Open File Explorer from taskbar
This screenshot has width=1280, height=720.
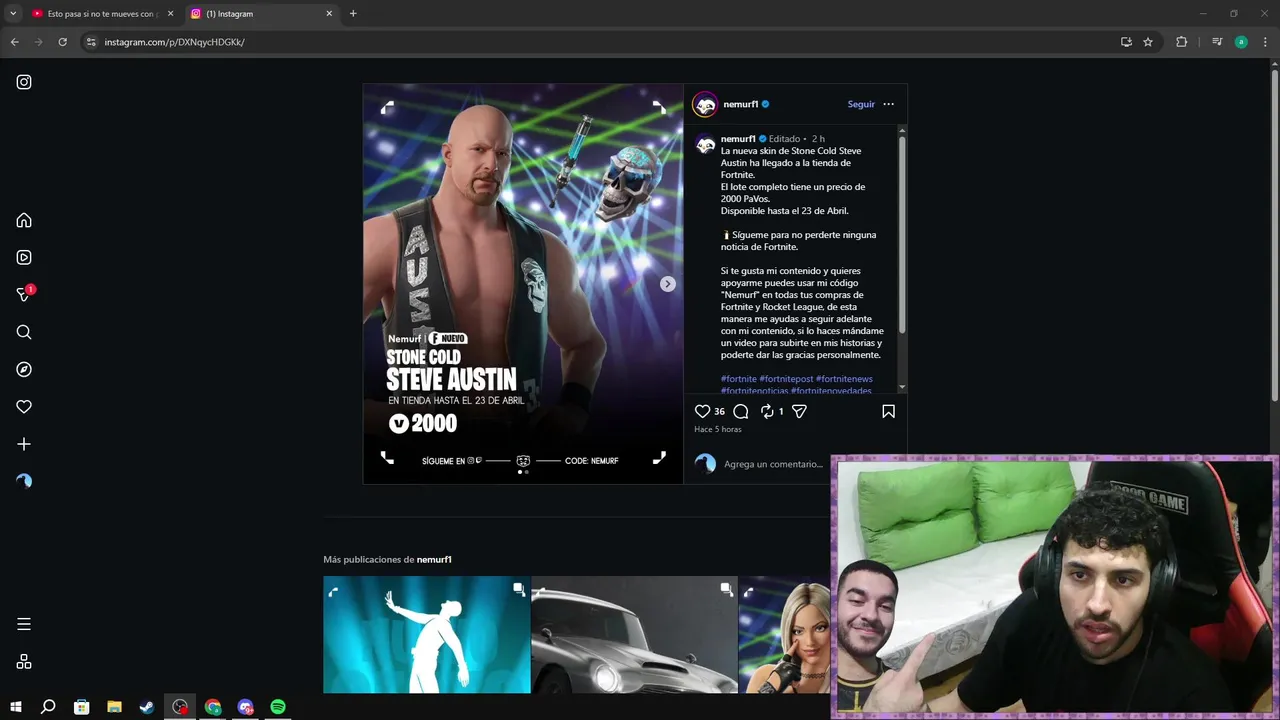pos(114,707)
